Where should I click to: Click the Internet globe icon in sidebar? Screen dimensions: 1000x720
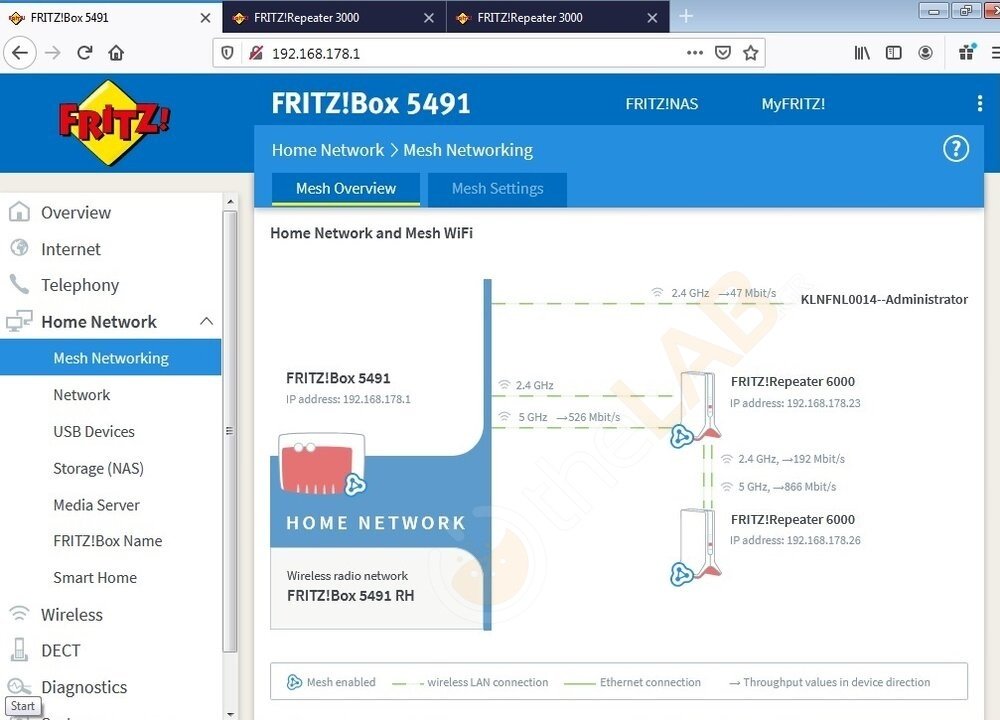point(19,247)
